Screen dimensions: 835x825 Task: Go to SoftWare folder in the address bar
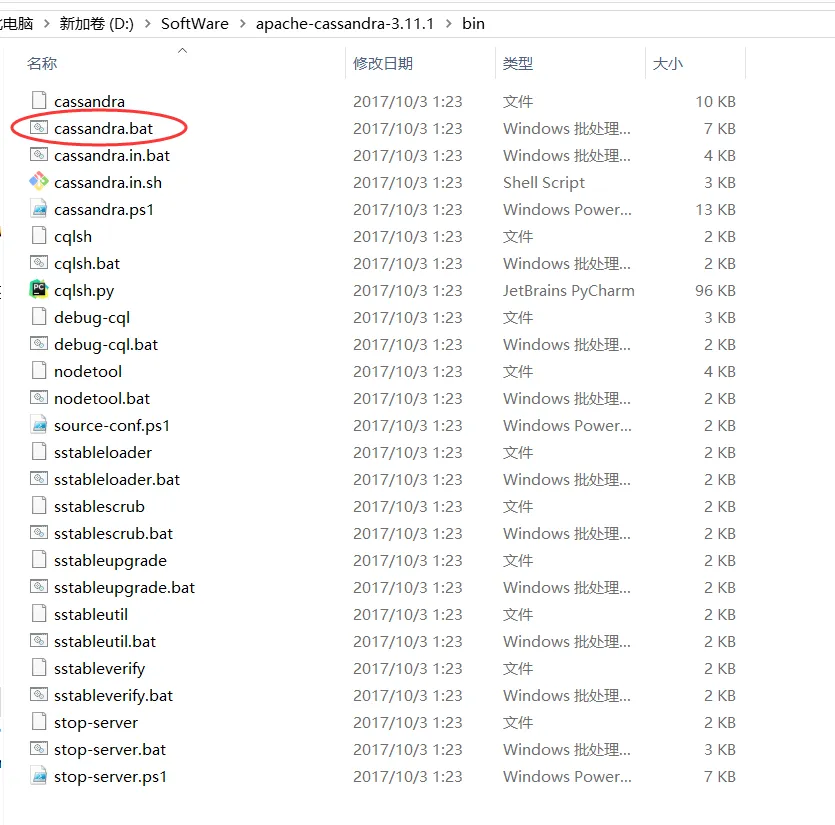194,24
